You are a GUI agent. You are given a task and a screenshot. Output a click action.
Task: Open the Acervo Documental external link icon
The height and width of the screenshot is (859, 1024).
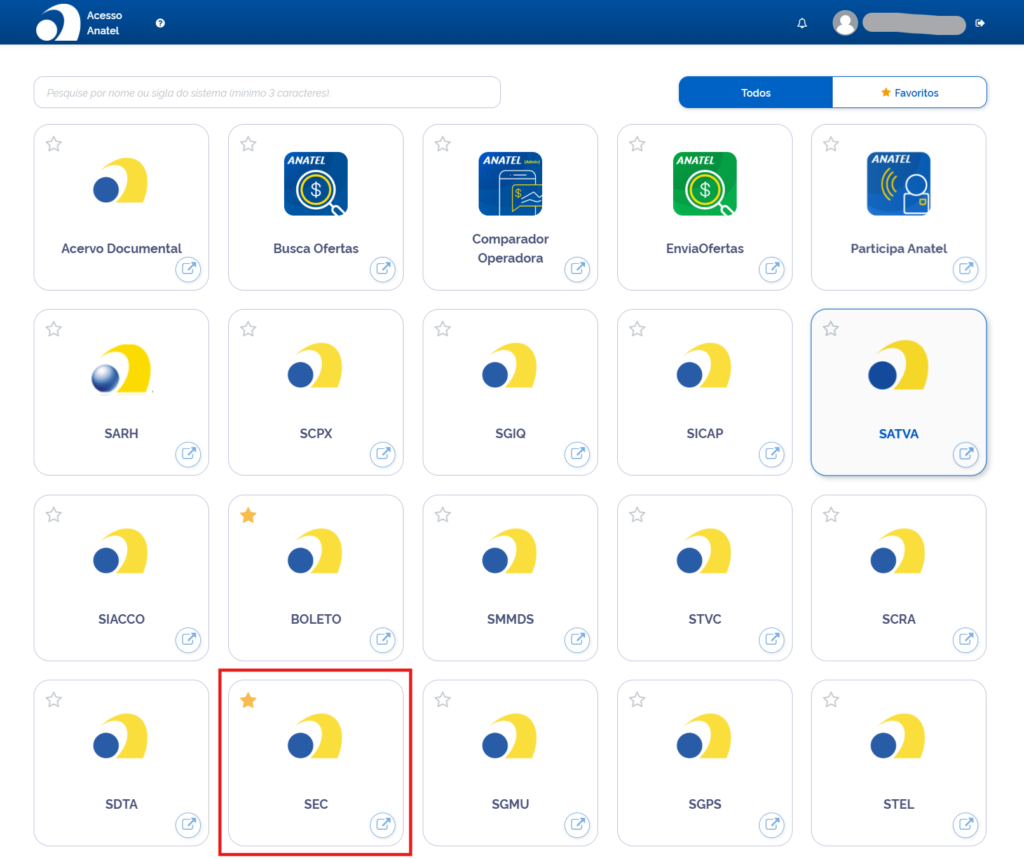pos(188,269)
